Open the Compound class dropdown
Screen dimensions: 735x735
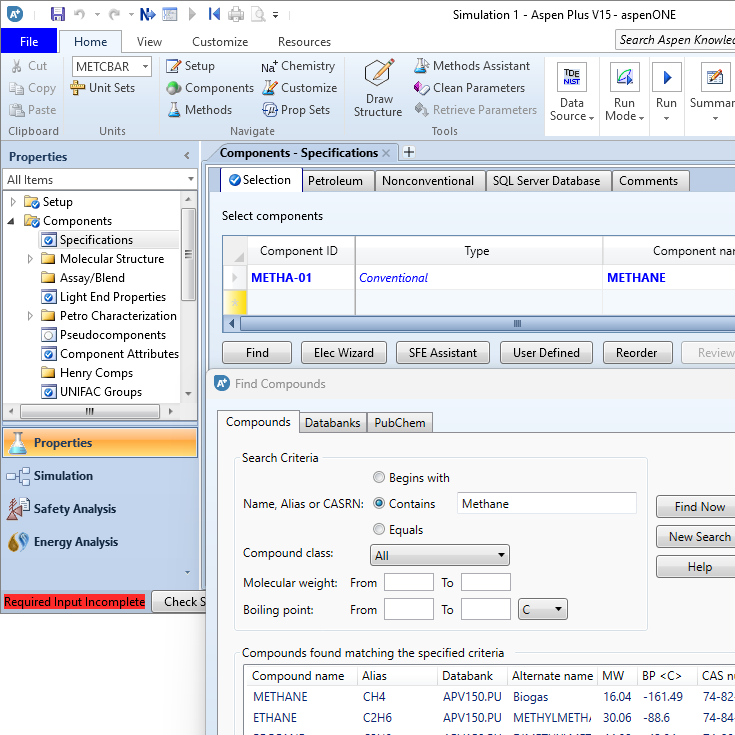pyautogui.click(x=439, y=555)
